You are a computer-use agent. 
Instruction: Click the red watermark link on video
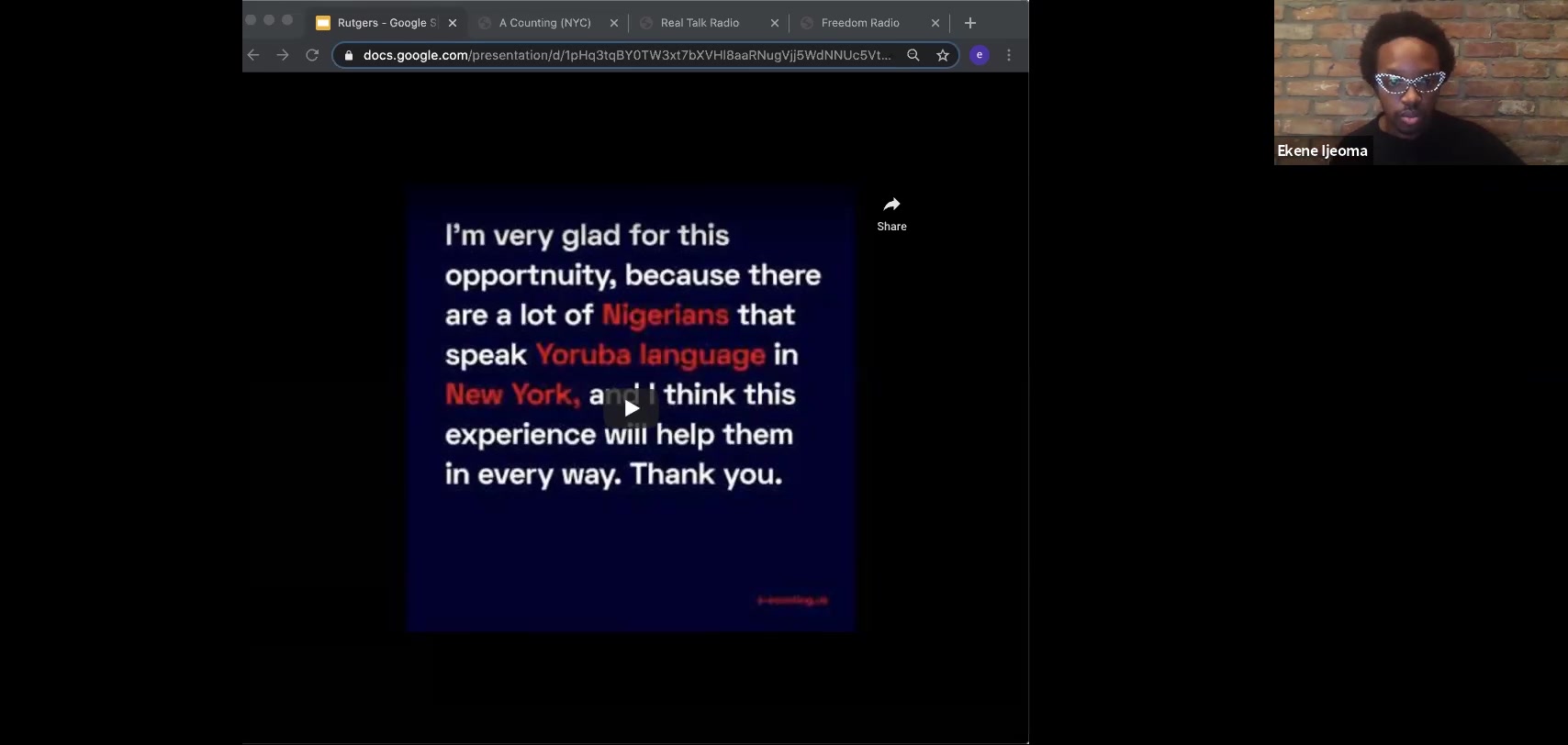coord(792,600)
